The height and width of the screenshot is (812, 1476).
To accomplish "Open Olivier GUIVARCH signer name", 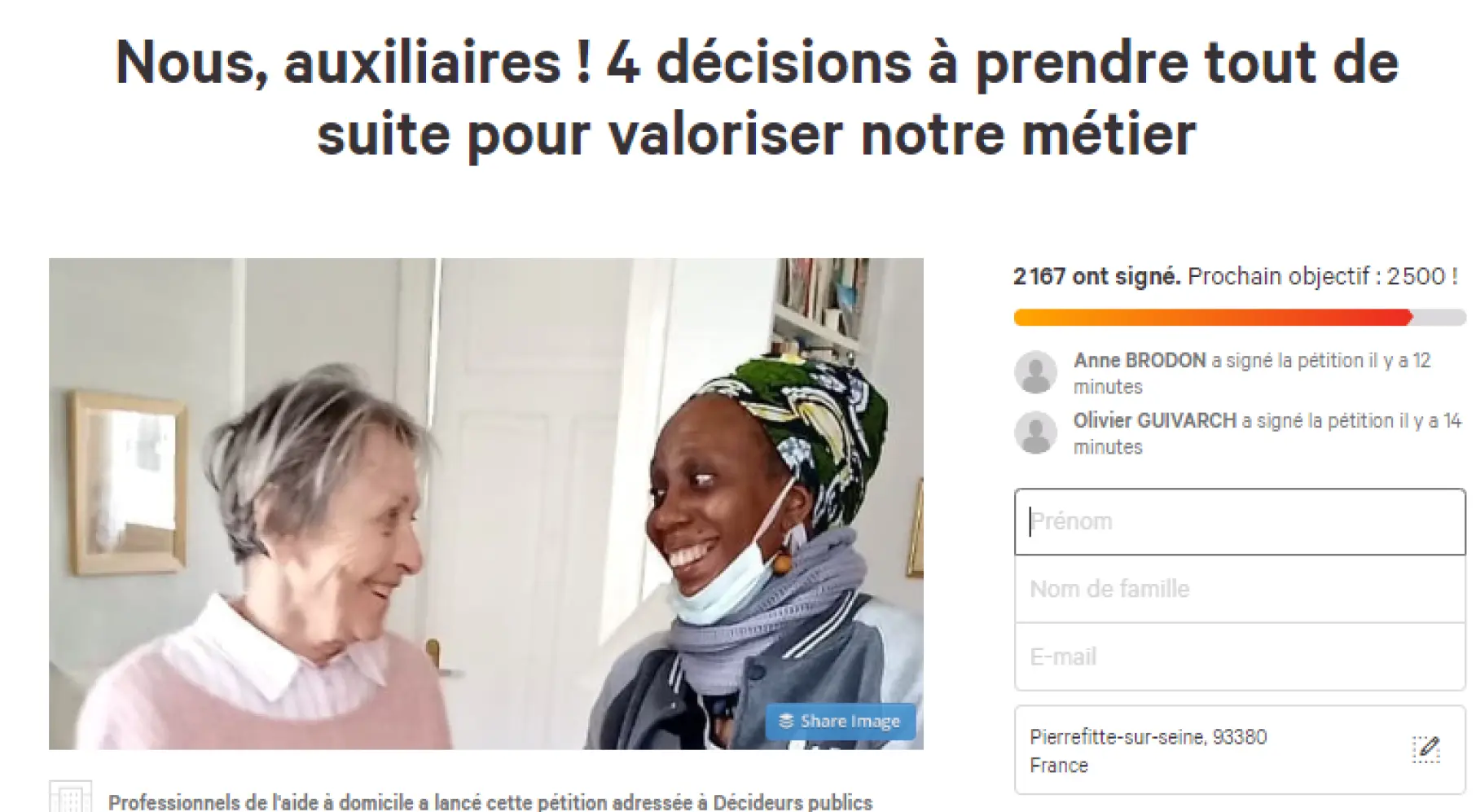I will click(x=1154, y=420).
